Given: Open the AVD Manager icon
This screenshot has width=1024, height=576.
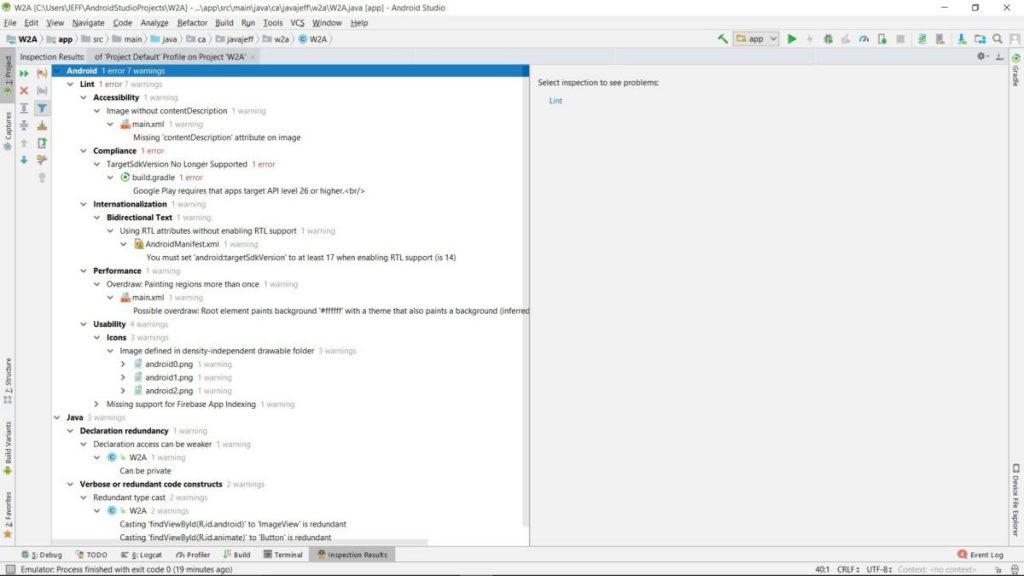Looking at the screenshot, I should pos(940,39).
